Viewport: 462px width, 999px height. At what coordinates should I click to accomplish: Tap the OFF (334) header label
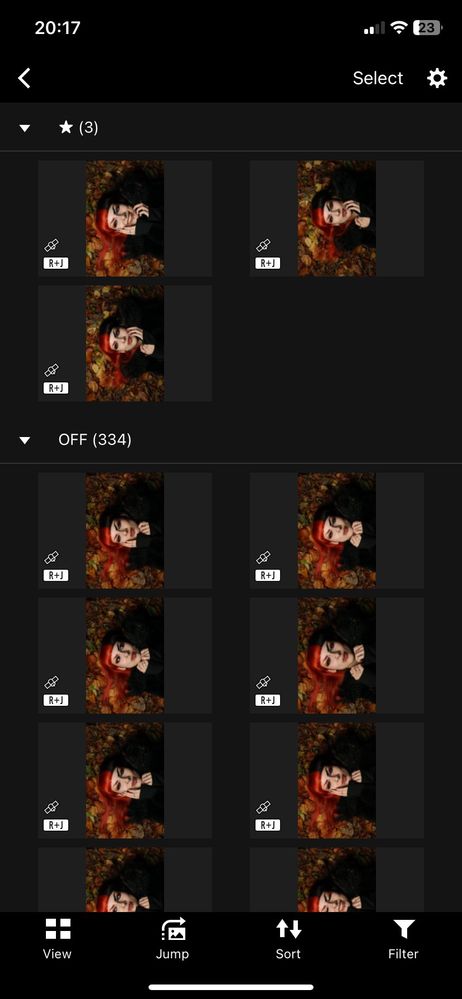coord(94,440)
